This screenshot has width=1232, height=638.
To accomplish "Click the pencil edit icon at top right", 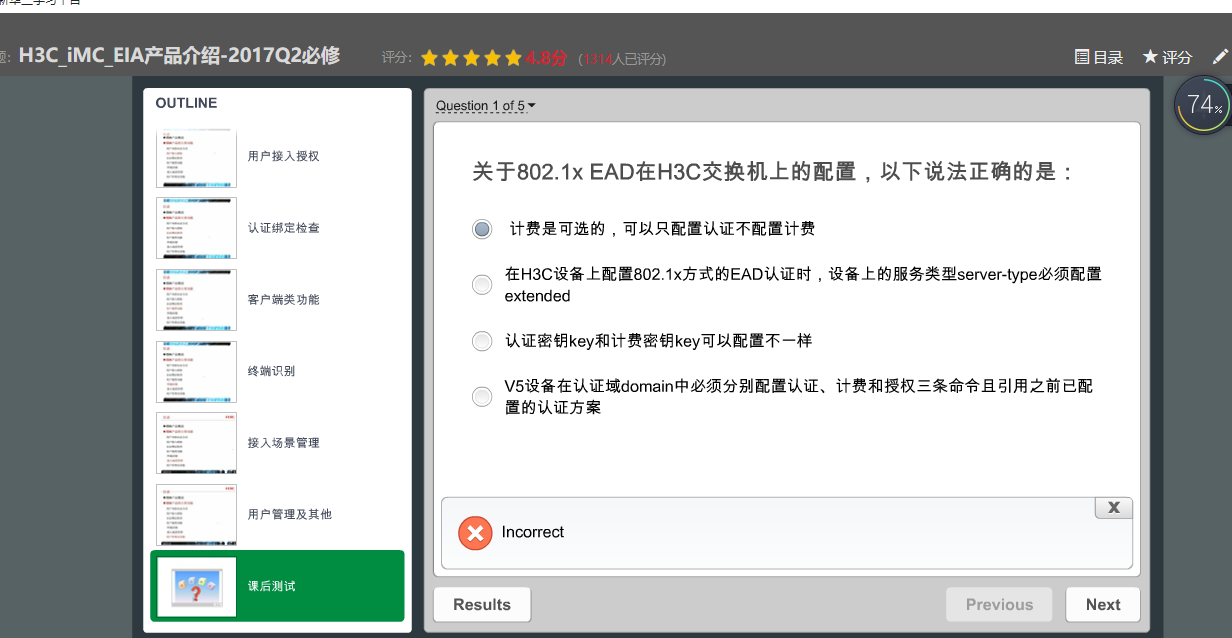I will [x=1220, y=57].
